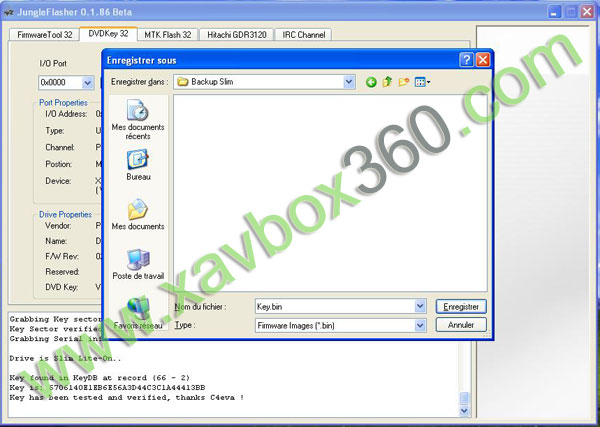Expand the Nom du fichier dropdown
The width and height of the screenshot is (600, 427).
click(420, 306)
